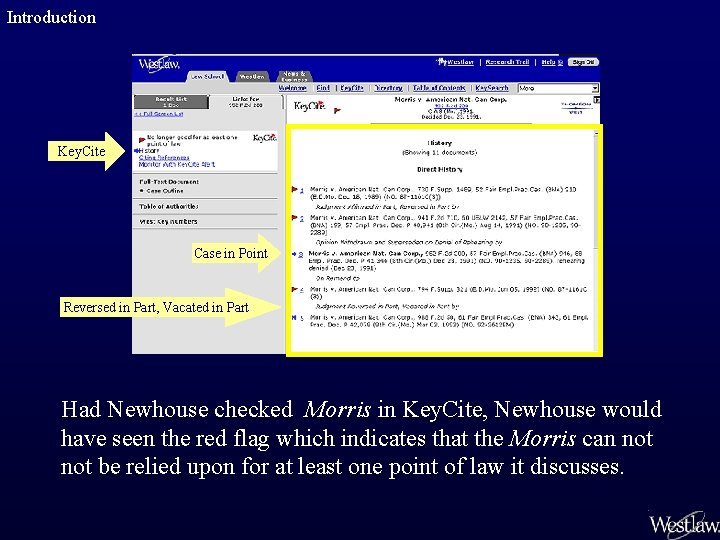Viewport: 720px width, 540px height.
Task: Click red flag next to 'No longer good' status
Action: point(142,140)
